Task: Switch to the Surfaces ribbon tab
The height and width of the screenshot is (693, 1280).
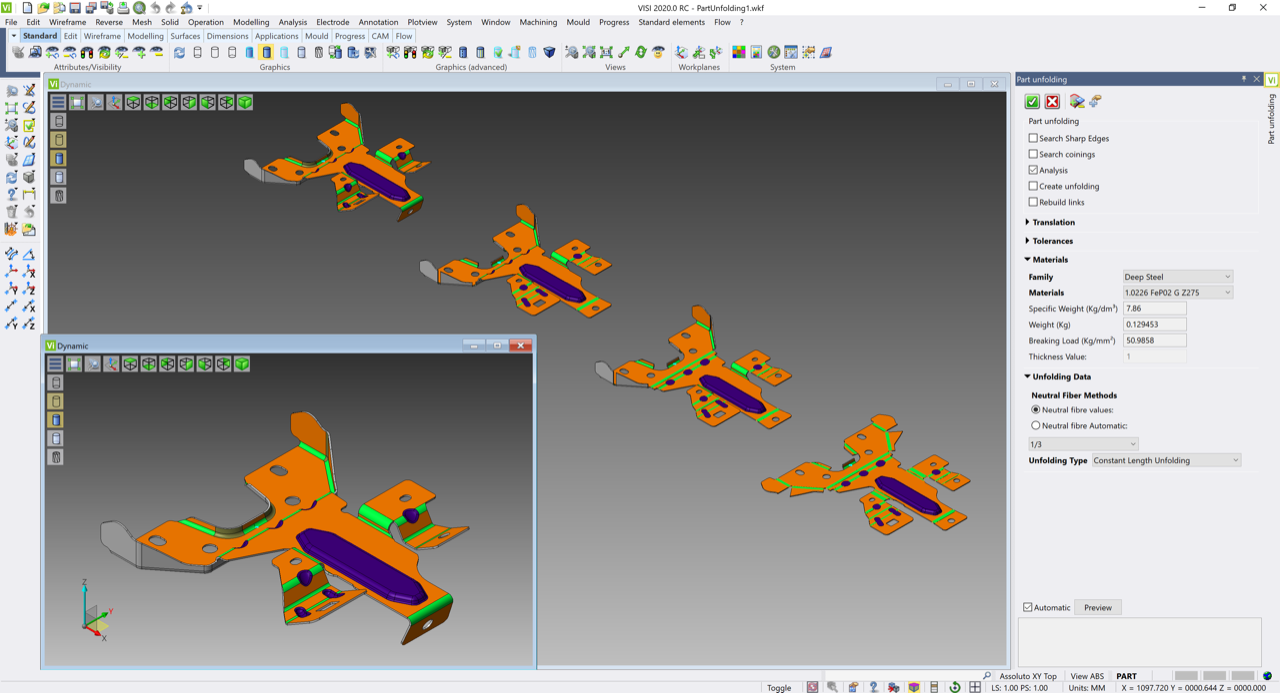Action: pyautogui.click(x=185, y=36)
